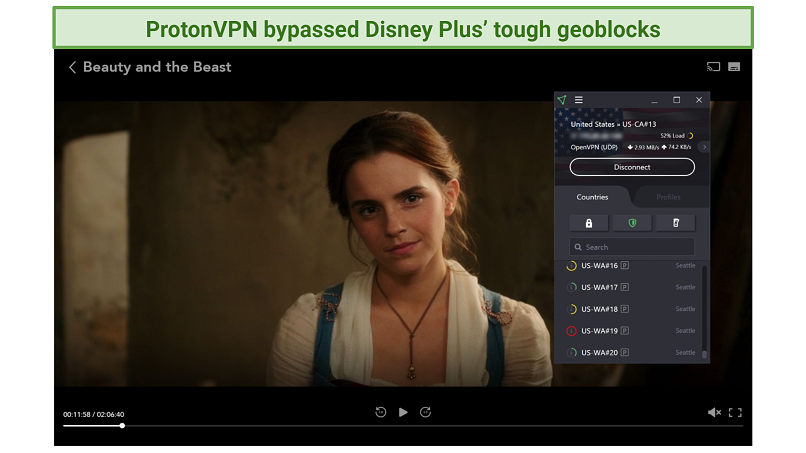Skip forward 10 seconds in the player
The height and width of the screenshot is (453, 806).
425,412
